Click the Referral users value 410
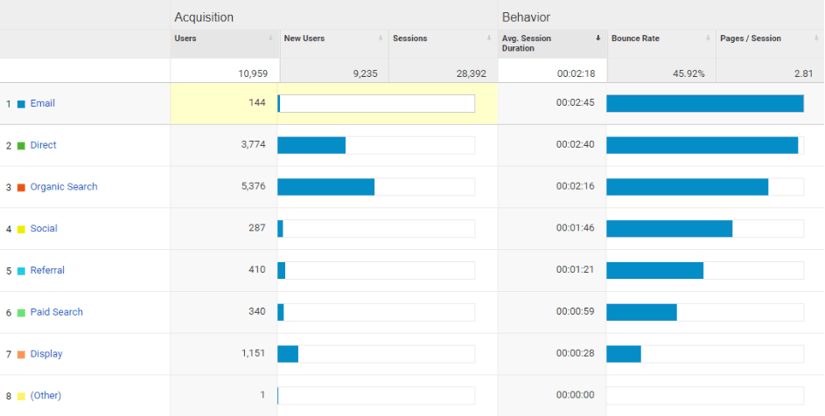The height and width of the screenshot is (416, 825). tap(257, 270)
